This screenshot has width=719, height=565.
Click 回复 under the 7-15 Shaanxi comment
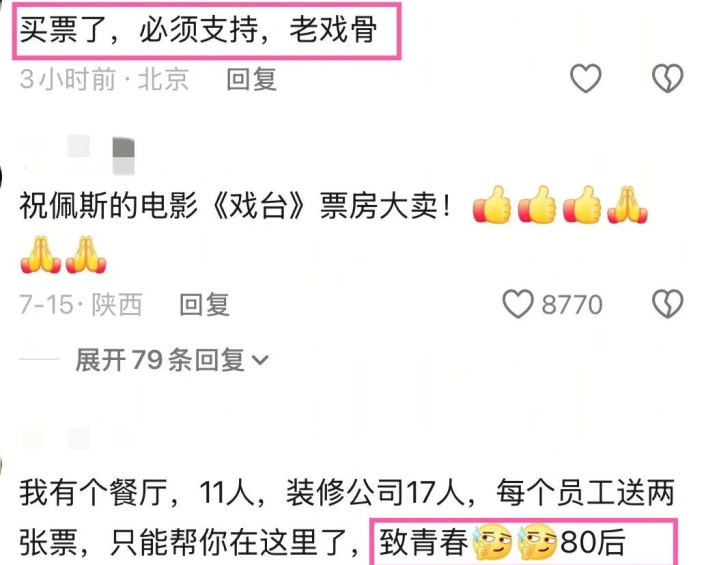[204, 305]
